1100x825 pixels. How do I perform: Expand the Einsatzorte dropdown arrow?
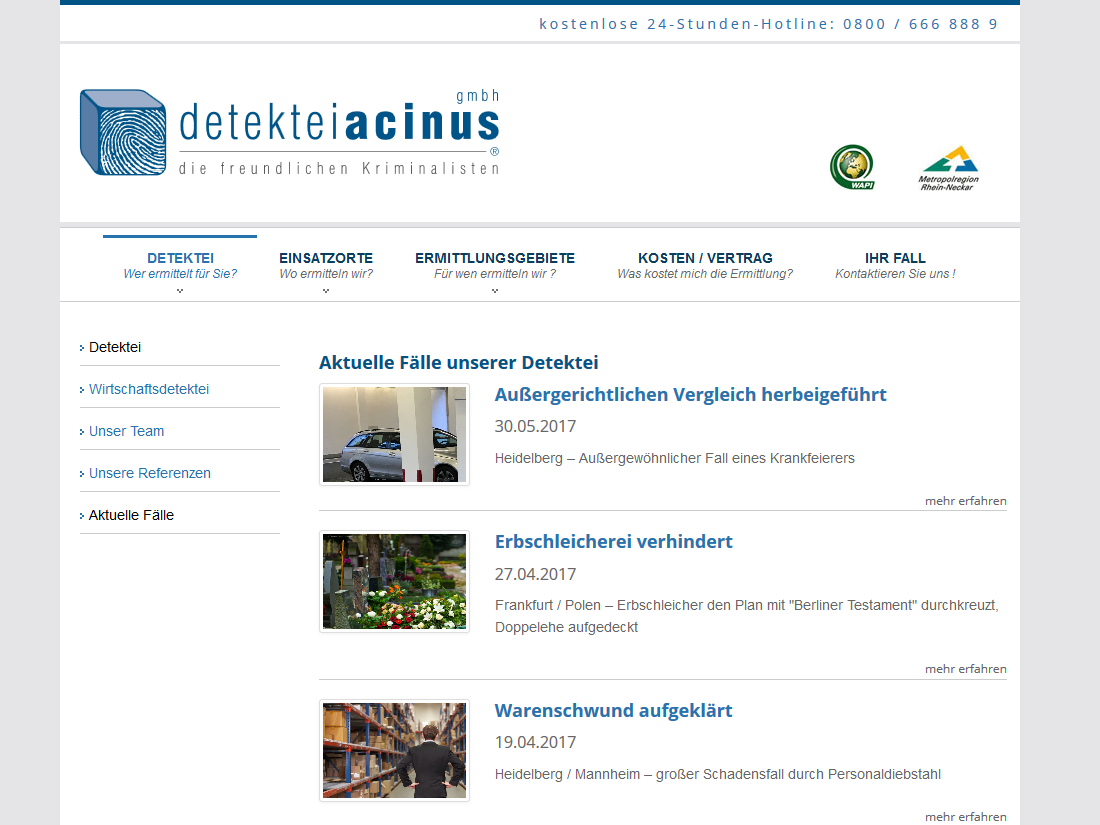(x=326, y=291)
